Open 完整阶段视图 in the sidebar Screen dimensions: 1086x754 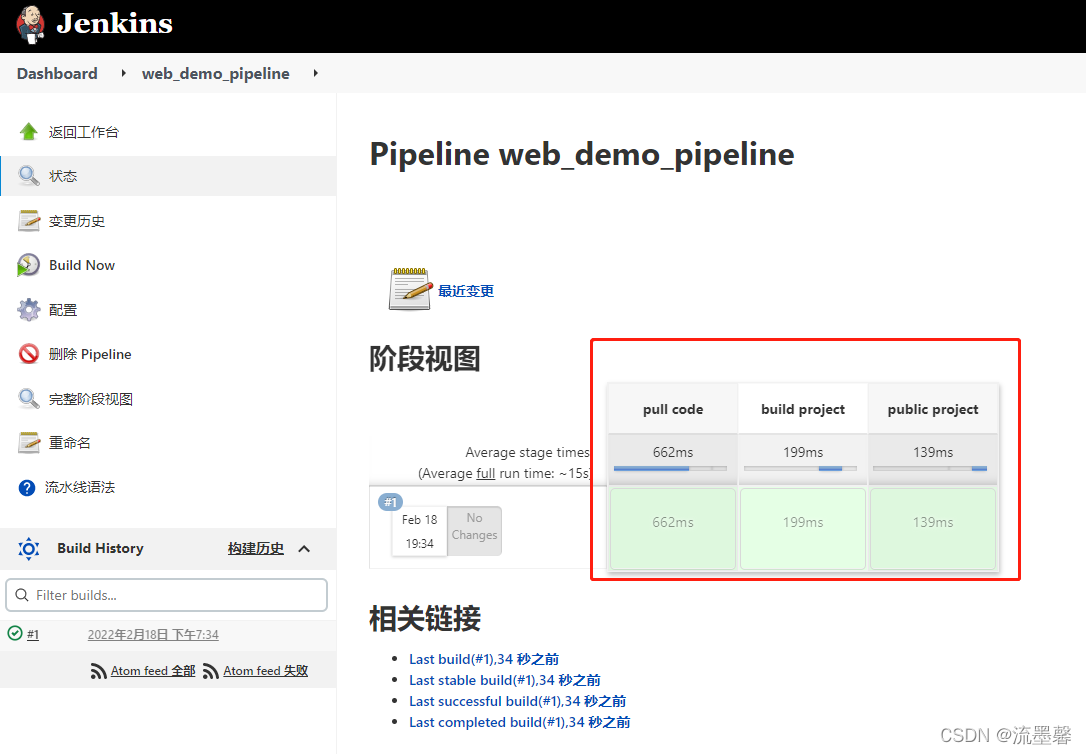(x=90, y=399)
